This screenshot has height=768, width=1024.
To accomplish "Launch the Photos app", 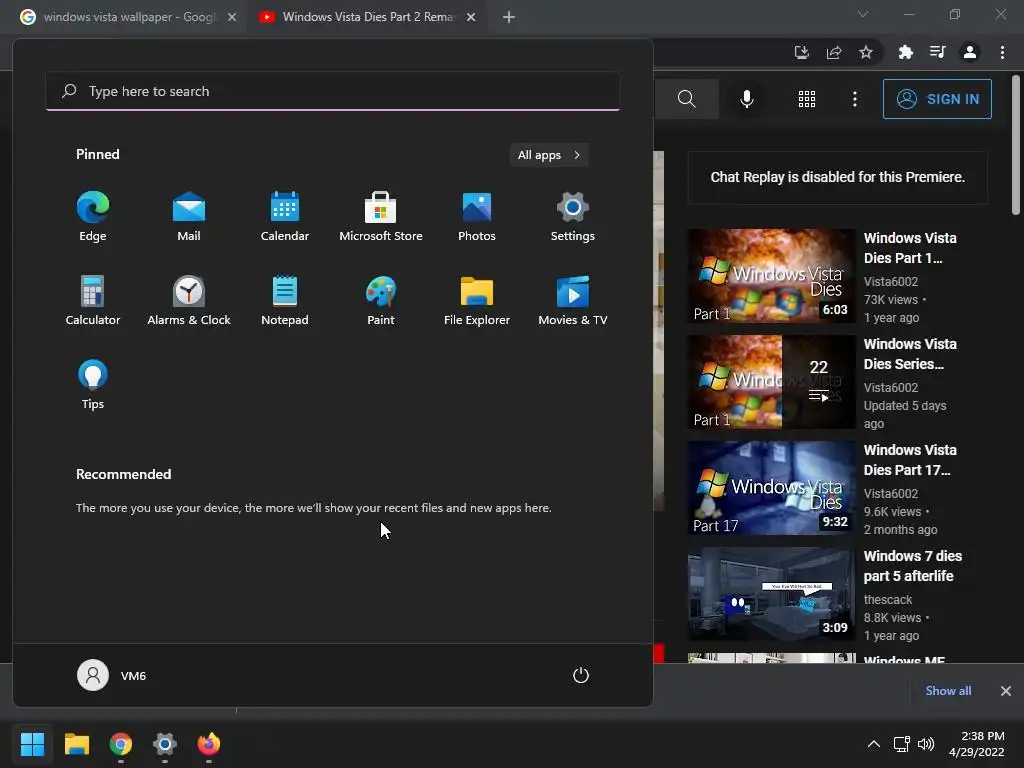I will [477, 217].
